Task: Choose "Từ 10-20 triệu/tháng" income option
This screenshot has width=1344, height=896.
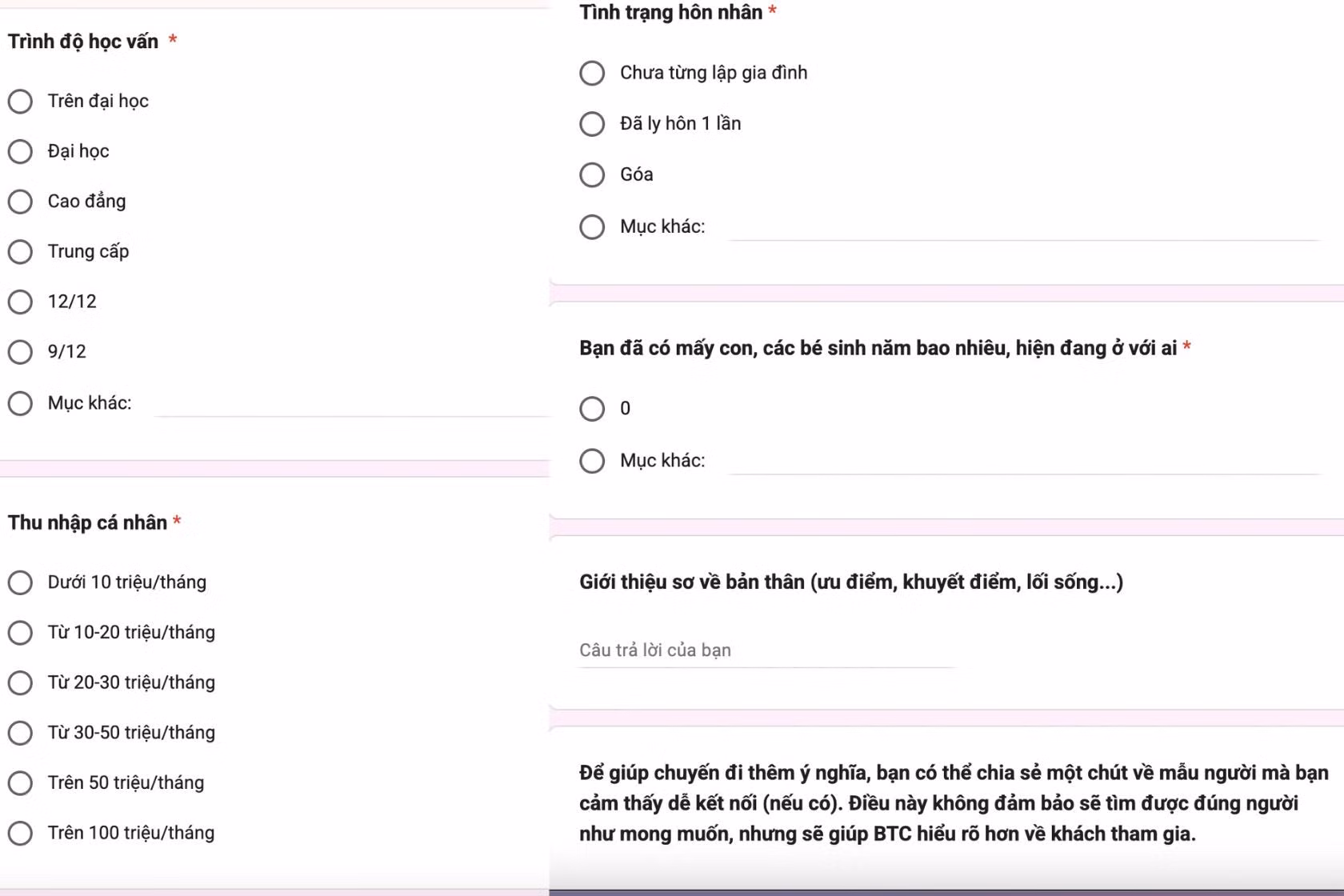Action: [x=20, y=633]
